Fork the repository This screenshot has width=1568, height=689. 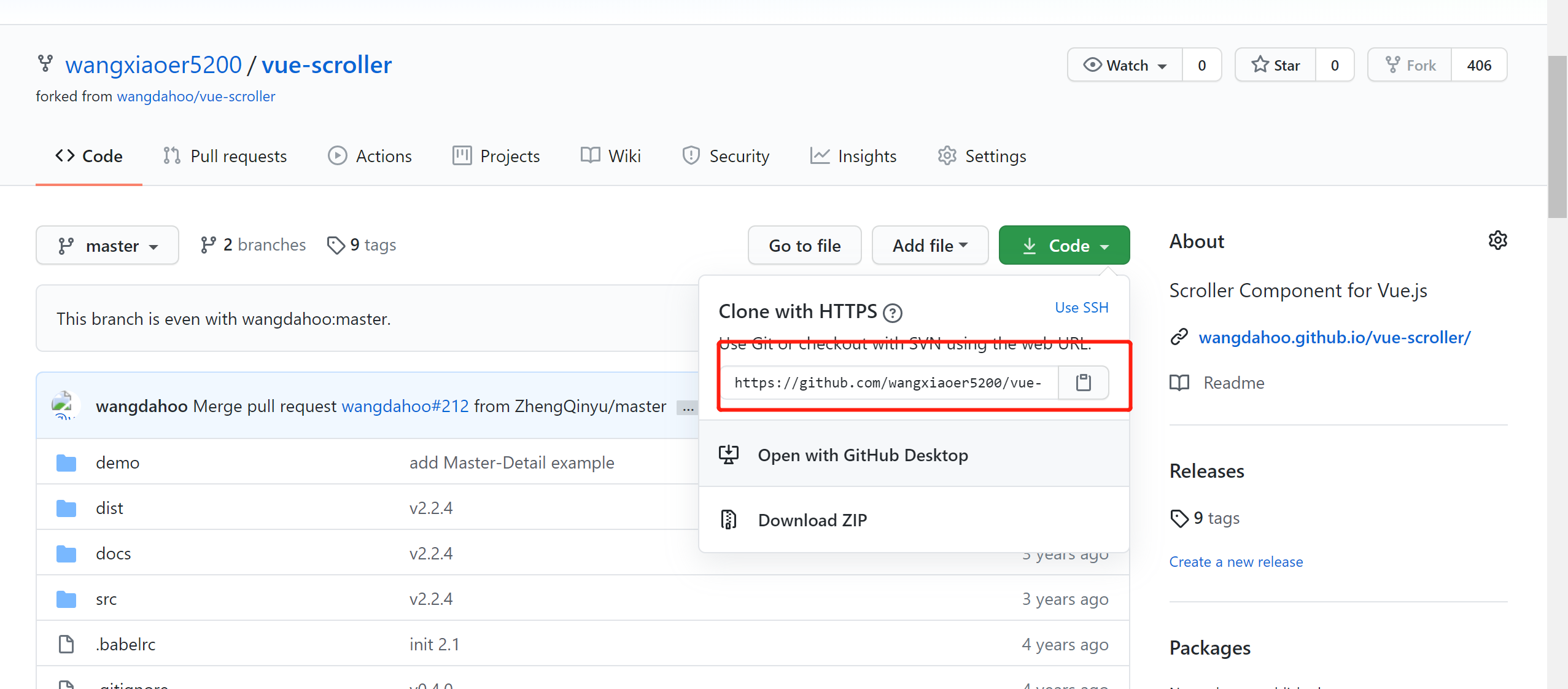[1410, 65]
